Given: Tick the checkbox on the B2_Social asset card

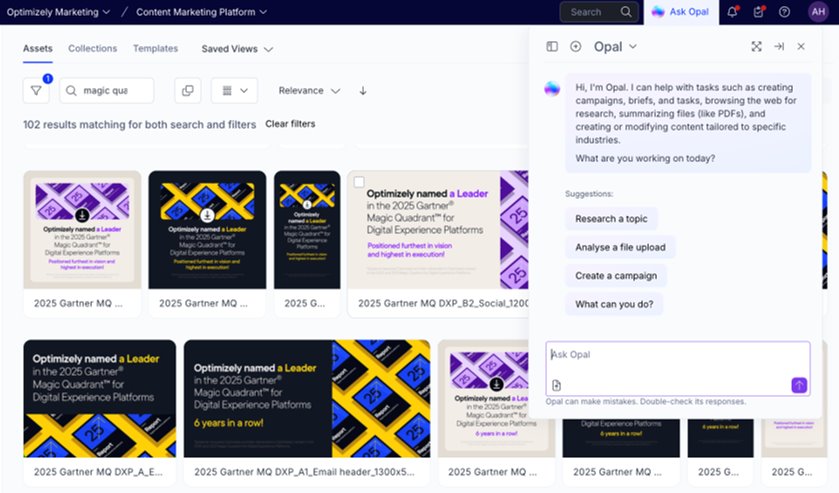Looking at the screenshot, I should click(359, 182).
